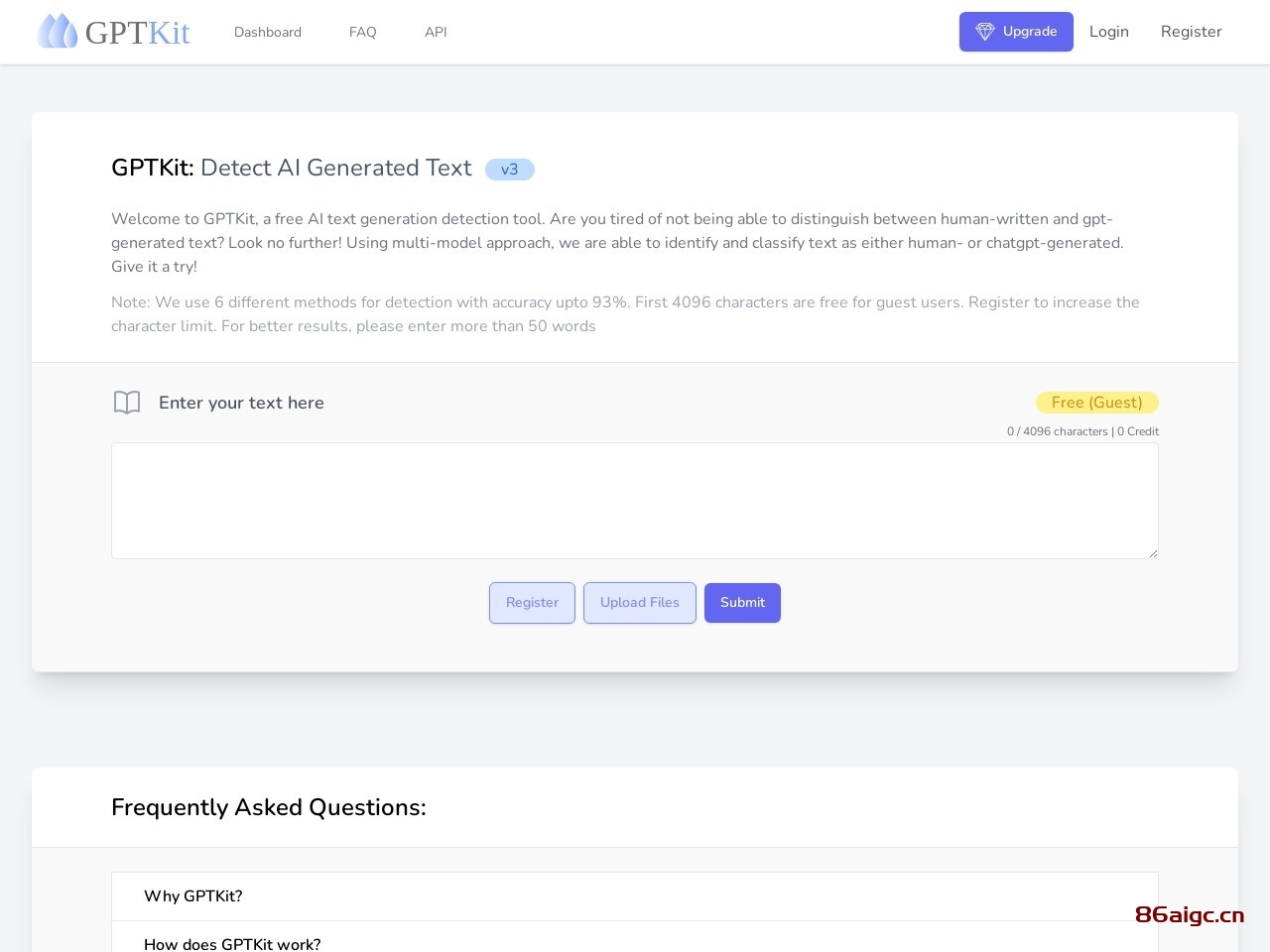Open the Register link in the header
This screenshot has width=1270, height=952.
pyautogui.click(x=1192, y=32)
